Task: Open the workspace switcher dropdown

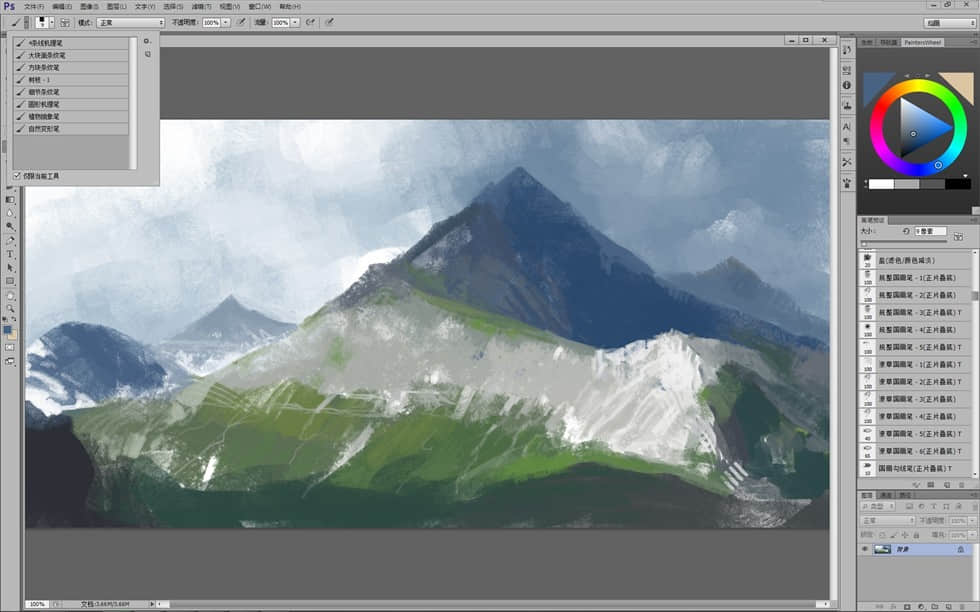Action: click(x=950, y=23)
